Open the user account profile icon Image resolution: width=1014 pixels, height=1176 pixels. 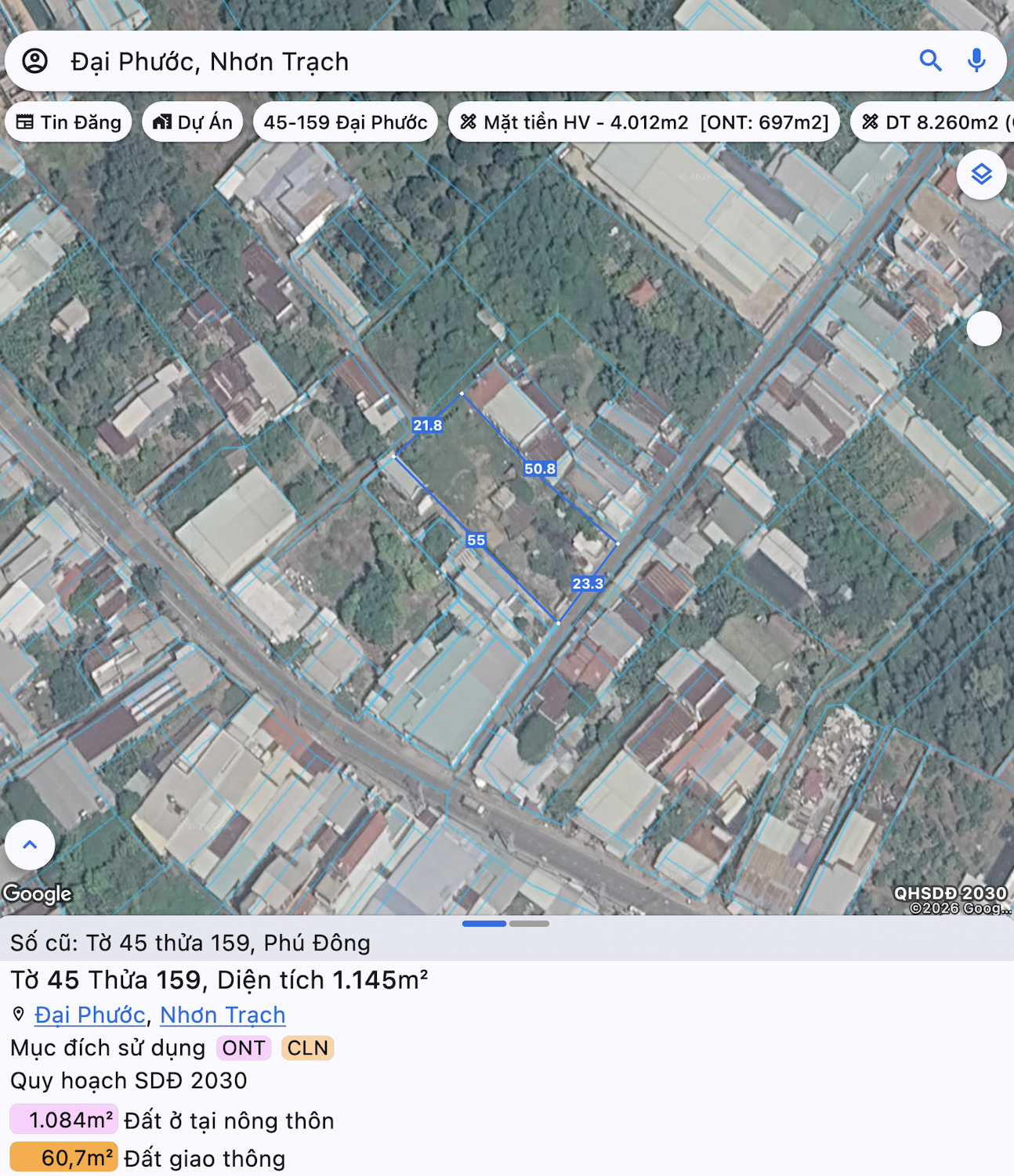[x=35, y=61]
